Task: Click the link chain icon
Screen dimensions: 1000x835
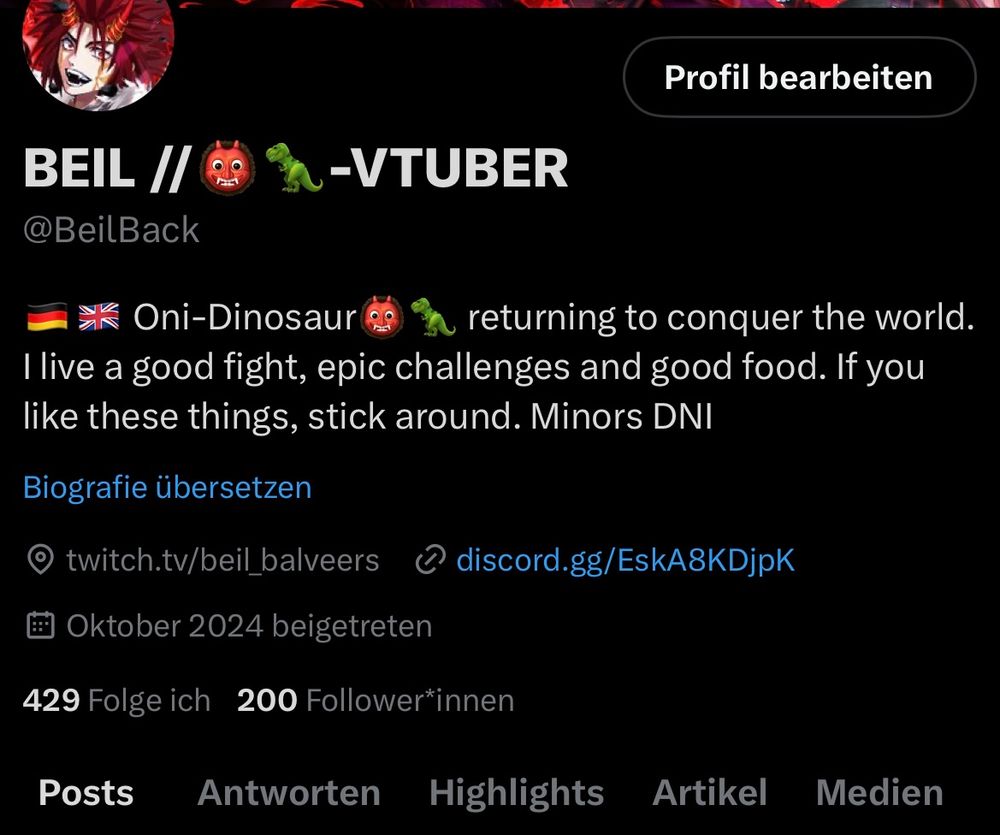Action: coord(430,560)
